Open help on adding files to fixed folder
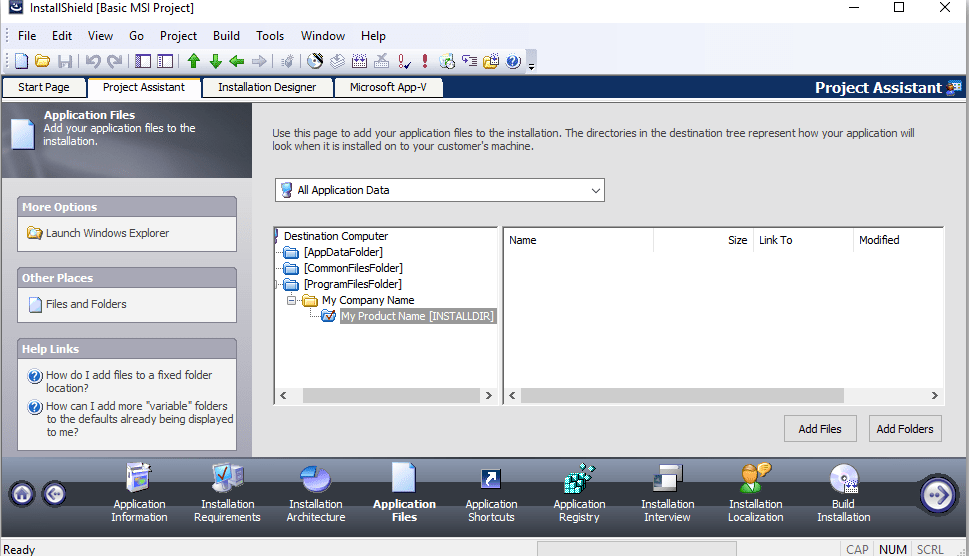The image size is (969, 556). pos(129,381)
